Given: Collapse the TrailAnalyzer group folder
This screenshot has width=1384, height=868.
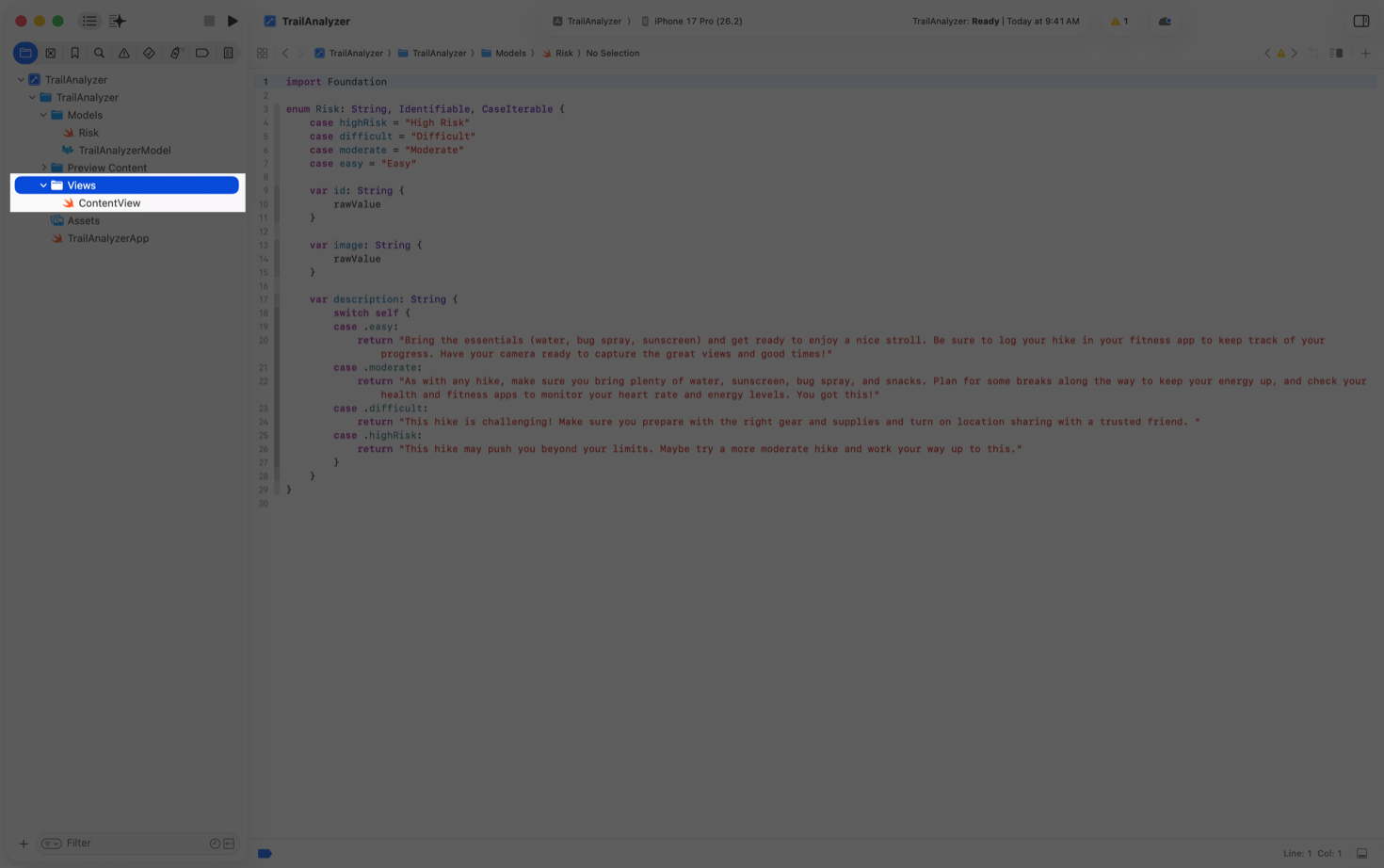Looking at the screenshot, I should (x=32, y=98).
